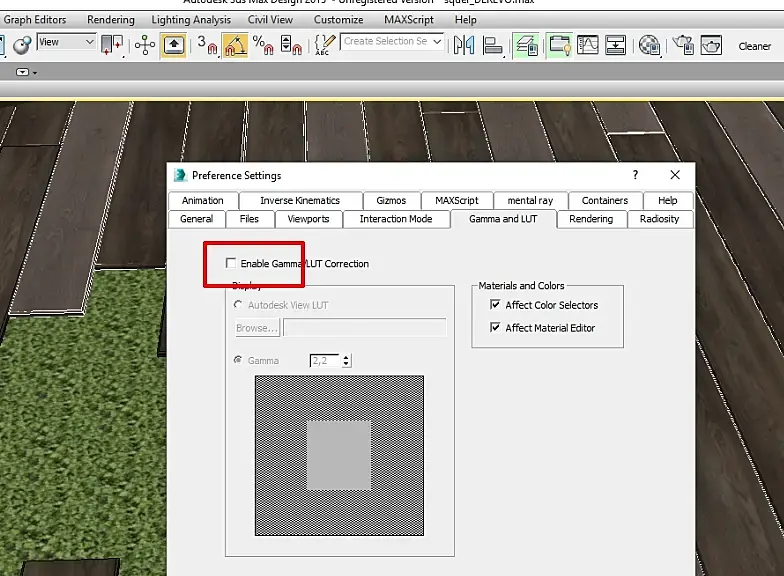Toggle the Spinner Snap tool
The image size is (784, 576).
(291, 45)
